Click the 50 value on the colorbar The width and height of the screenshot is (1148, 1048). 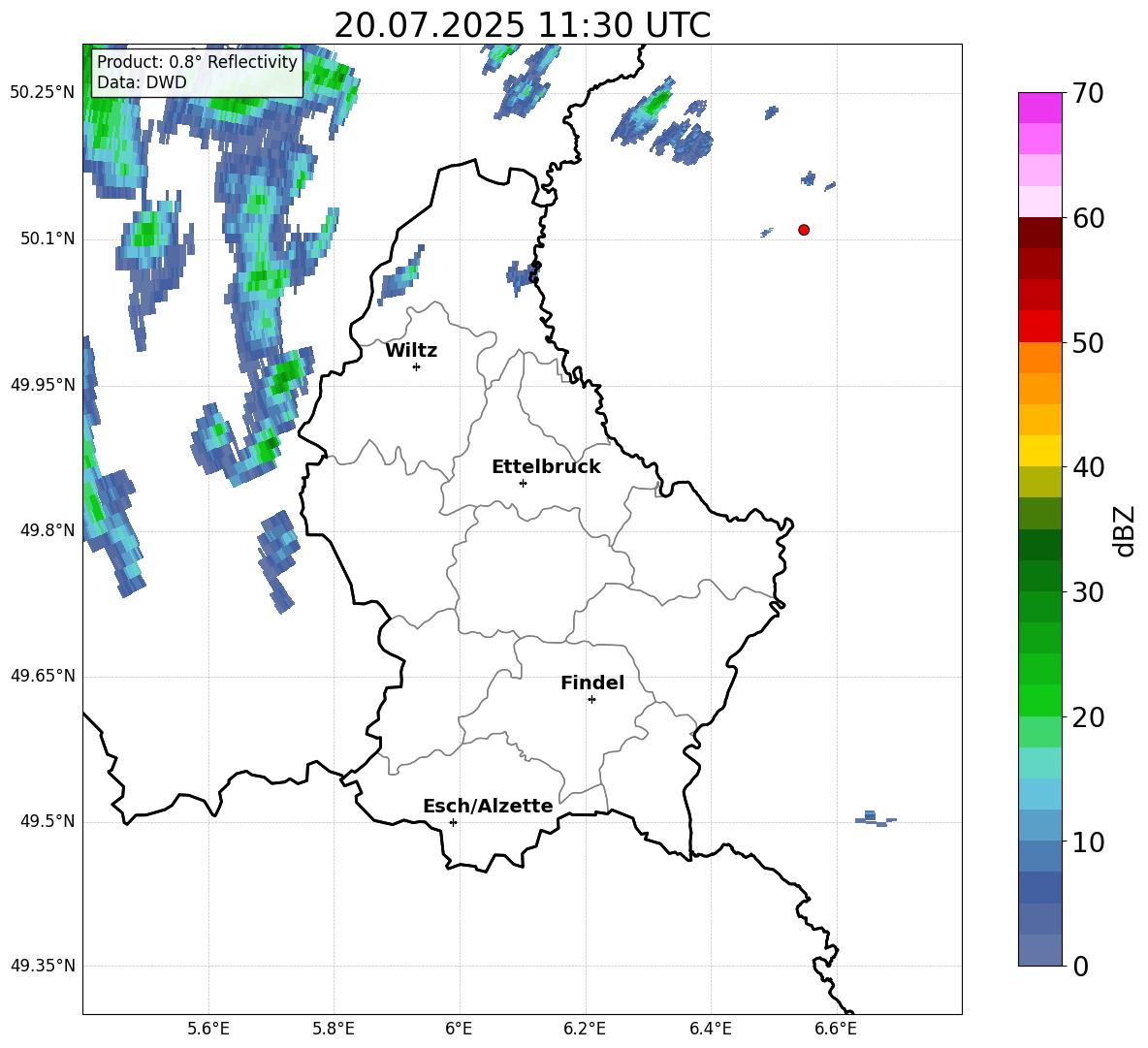coord(1088,342)
